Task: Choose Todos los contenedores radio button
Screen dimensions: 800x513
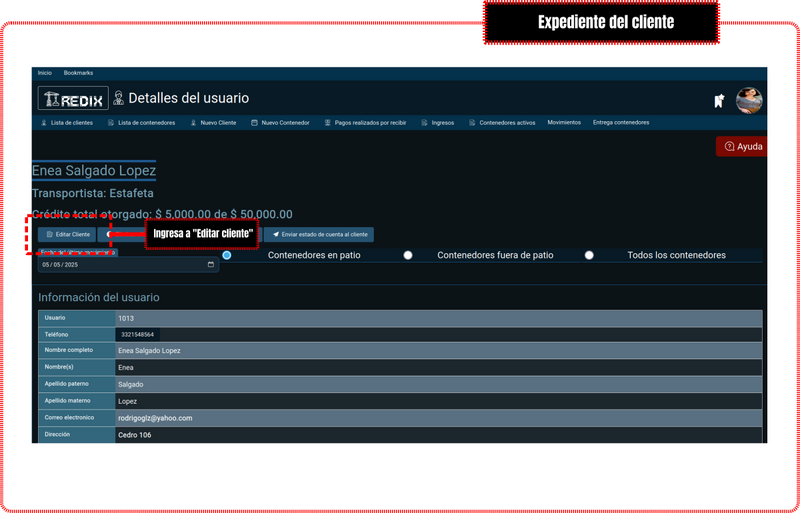Action: point(589,256)
